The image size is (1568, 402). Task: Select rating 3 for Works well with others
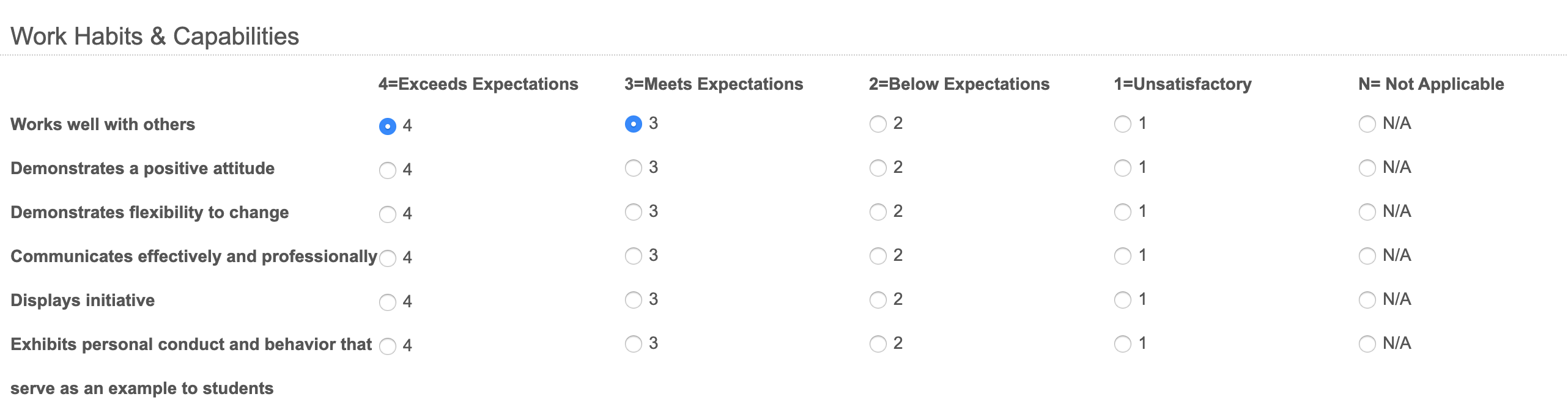(x=634, y=124)
